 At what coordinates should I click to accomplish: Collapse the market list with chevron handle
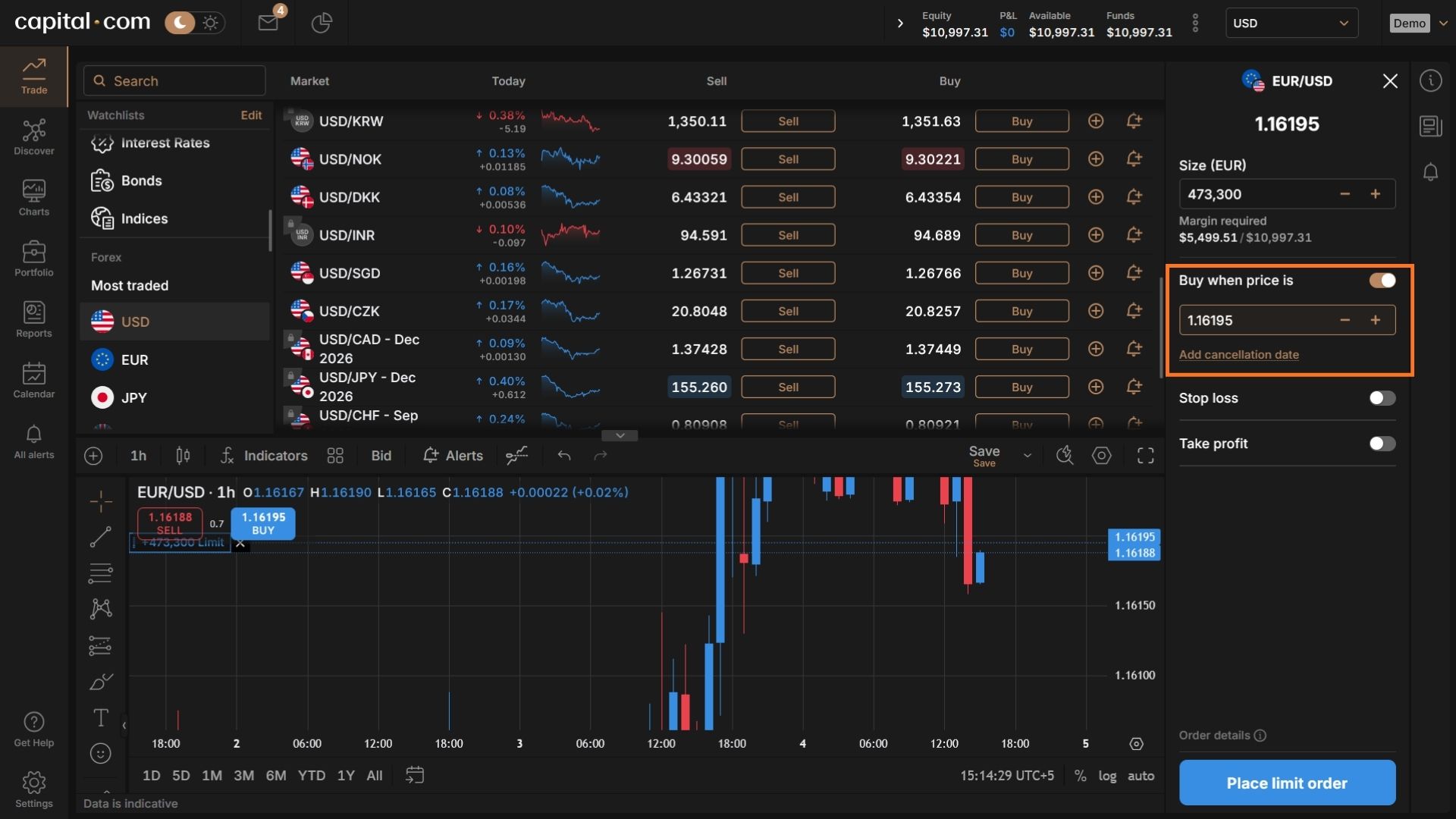click(620, 435)
